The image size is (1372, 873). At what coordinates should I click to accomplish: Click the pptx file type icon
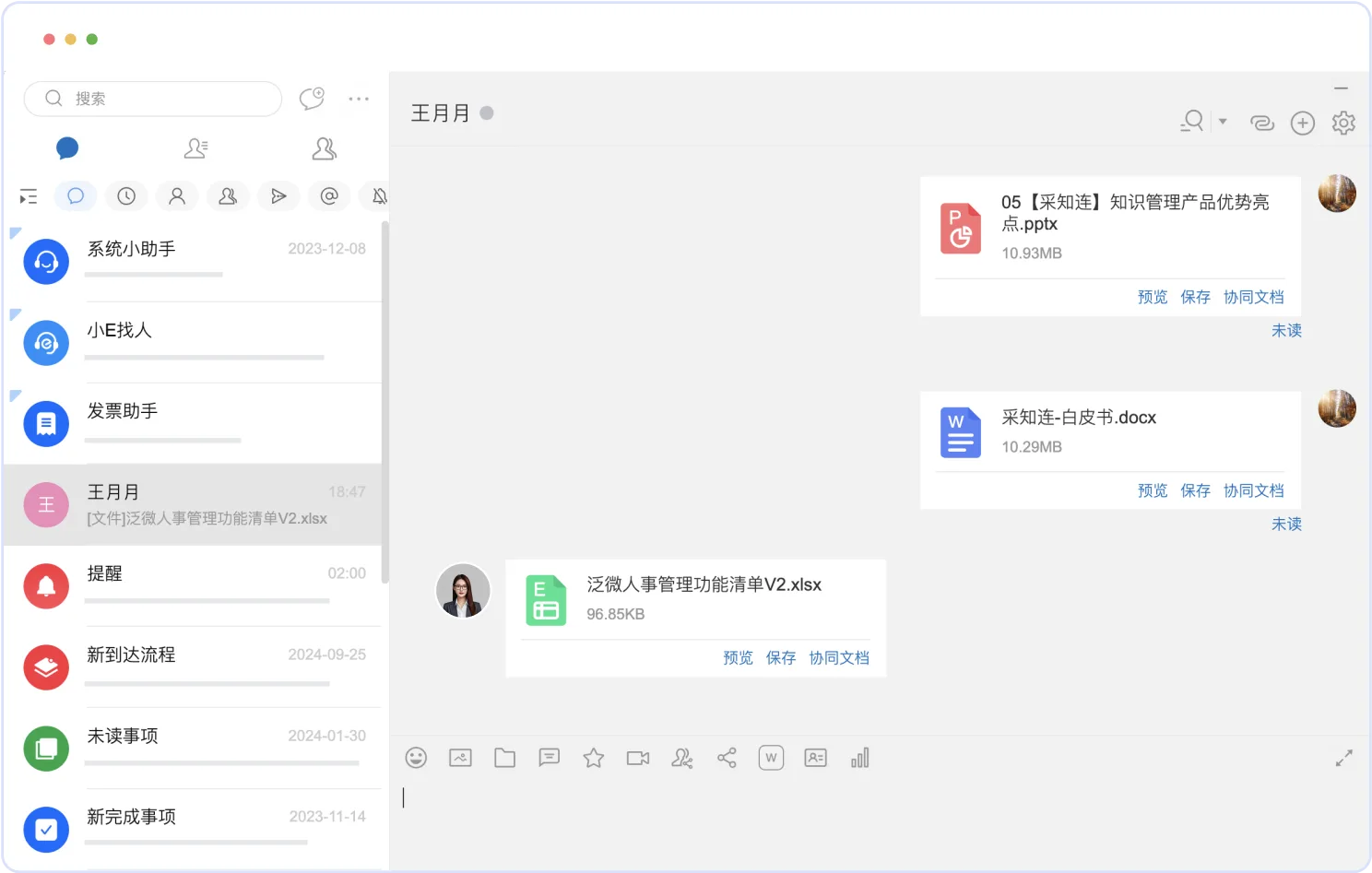pos(961,228)
